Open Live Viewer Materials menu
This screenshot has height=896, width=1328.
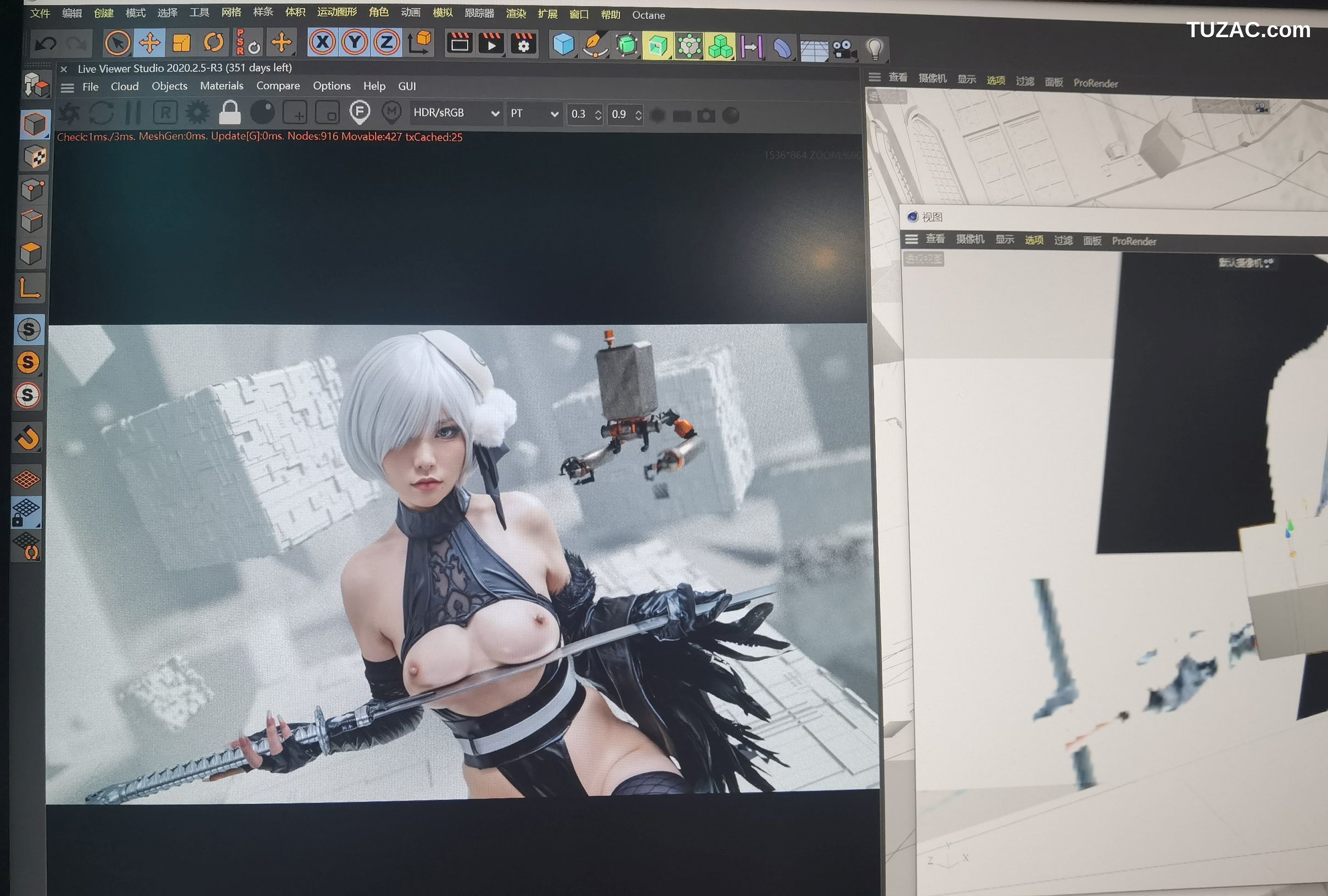pyautogui.click(x=221, y=86)
